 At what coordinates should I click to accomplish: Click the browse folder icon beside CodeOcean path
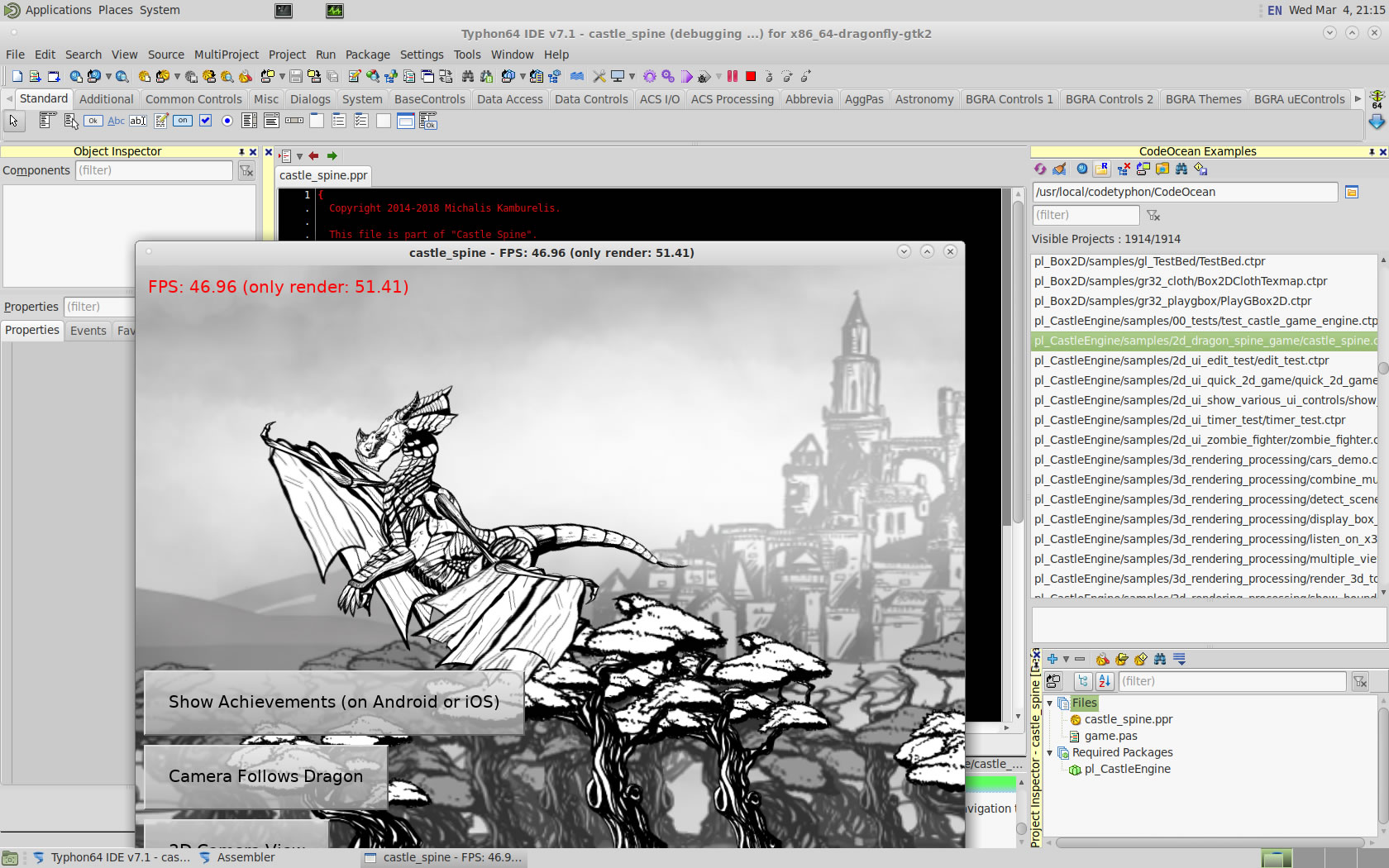coord(1352,192)
